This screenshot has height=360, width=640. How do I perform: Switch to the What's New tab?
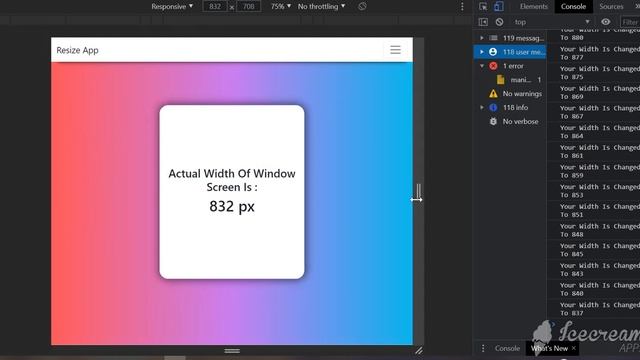click(549, 348)
